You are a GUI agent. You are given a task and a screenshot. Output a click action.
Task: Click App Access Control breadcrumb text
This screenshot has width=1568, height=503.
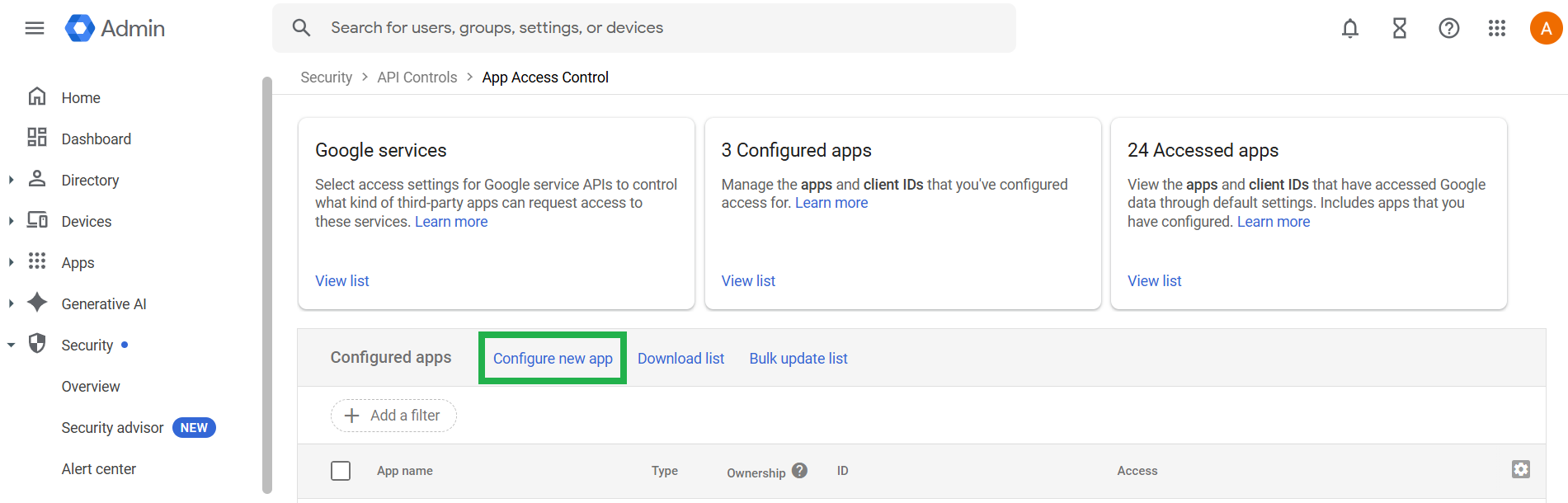(545, 78)
